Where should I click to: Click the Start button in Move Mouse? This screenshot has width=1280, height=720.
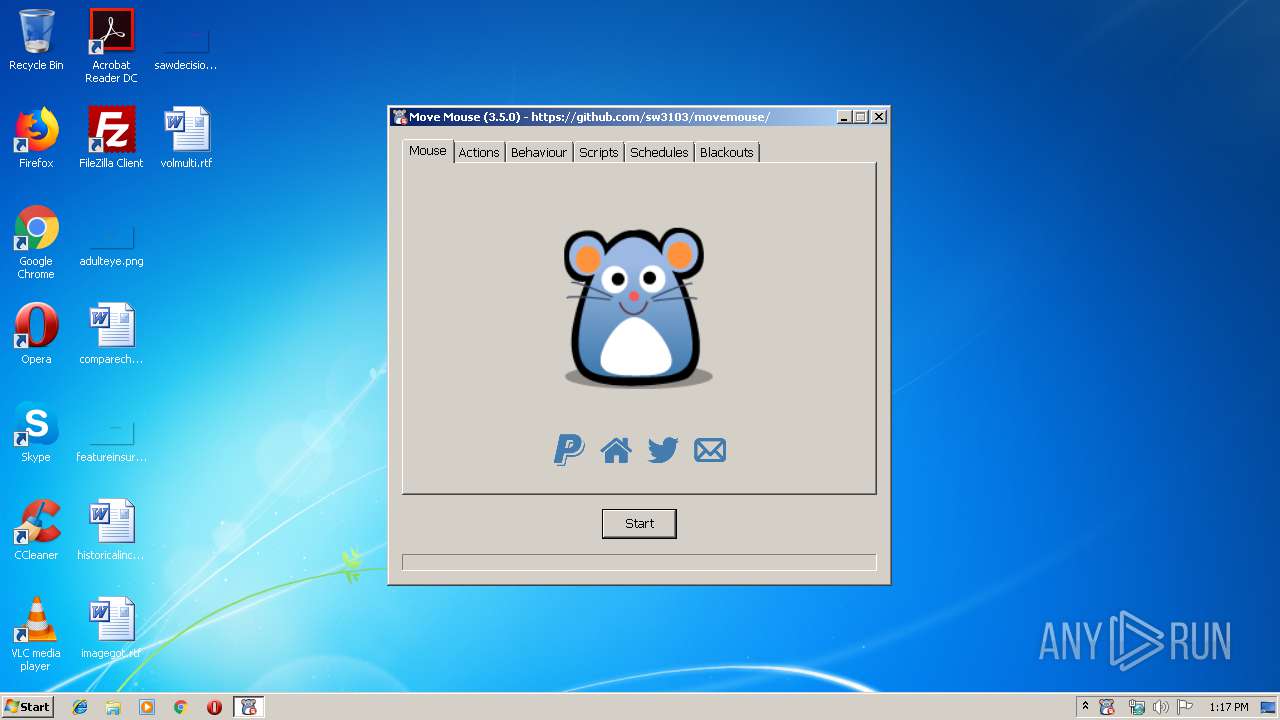tap(639, 523)
